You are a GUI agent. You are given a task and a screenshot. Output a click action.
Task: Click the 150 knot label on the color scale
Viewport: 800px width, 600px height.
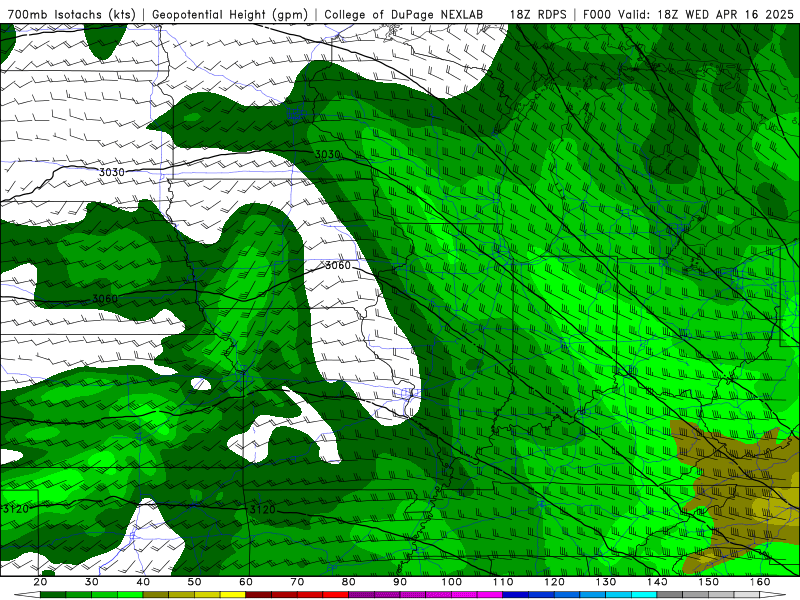pyautogui.click(x=709, y=582)
